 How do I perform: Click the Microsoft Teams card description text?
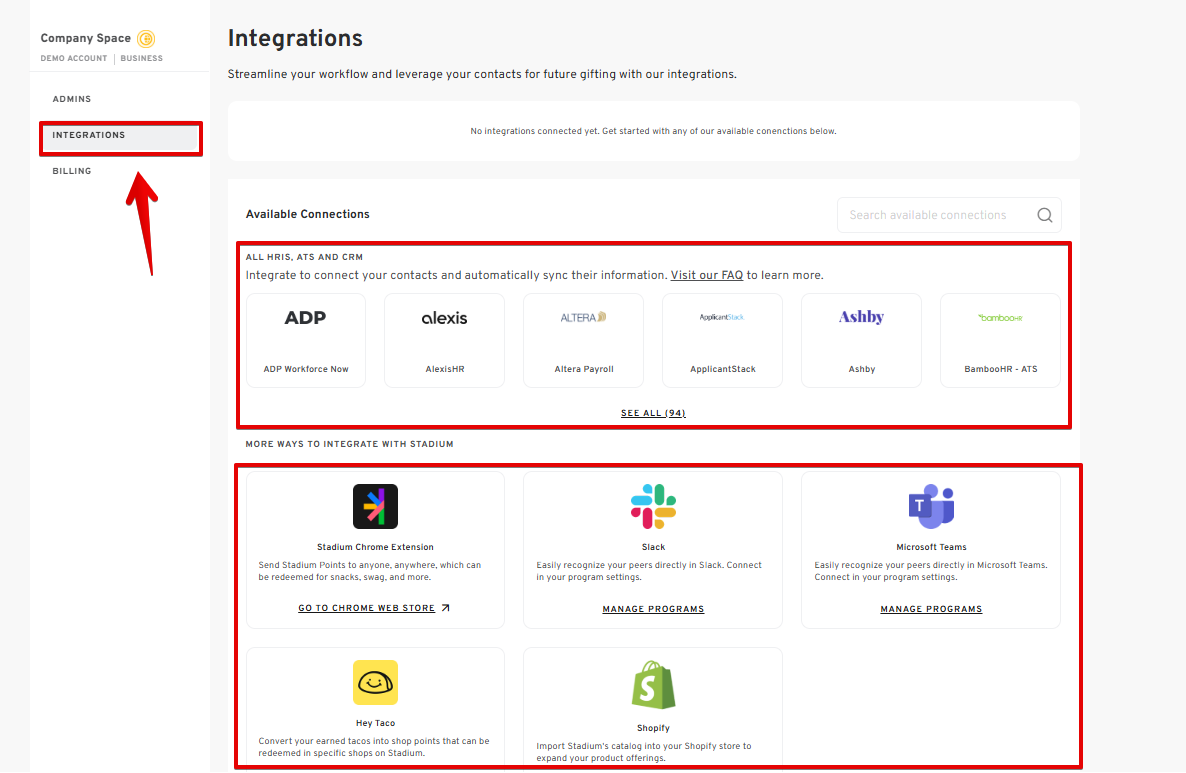(x=931, y=572)
